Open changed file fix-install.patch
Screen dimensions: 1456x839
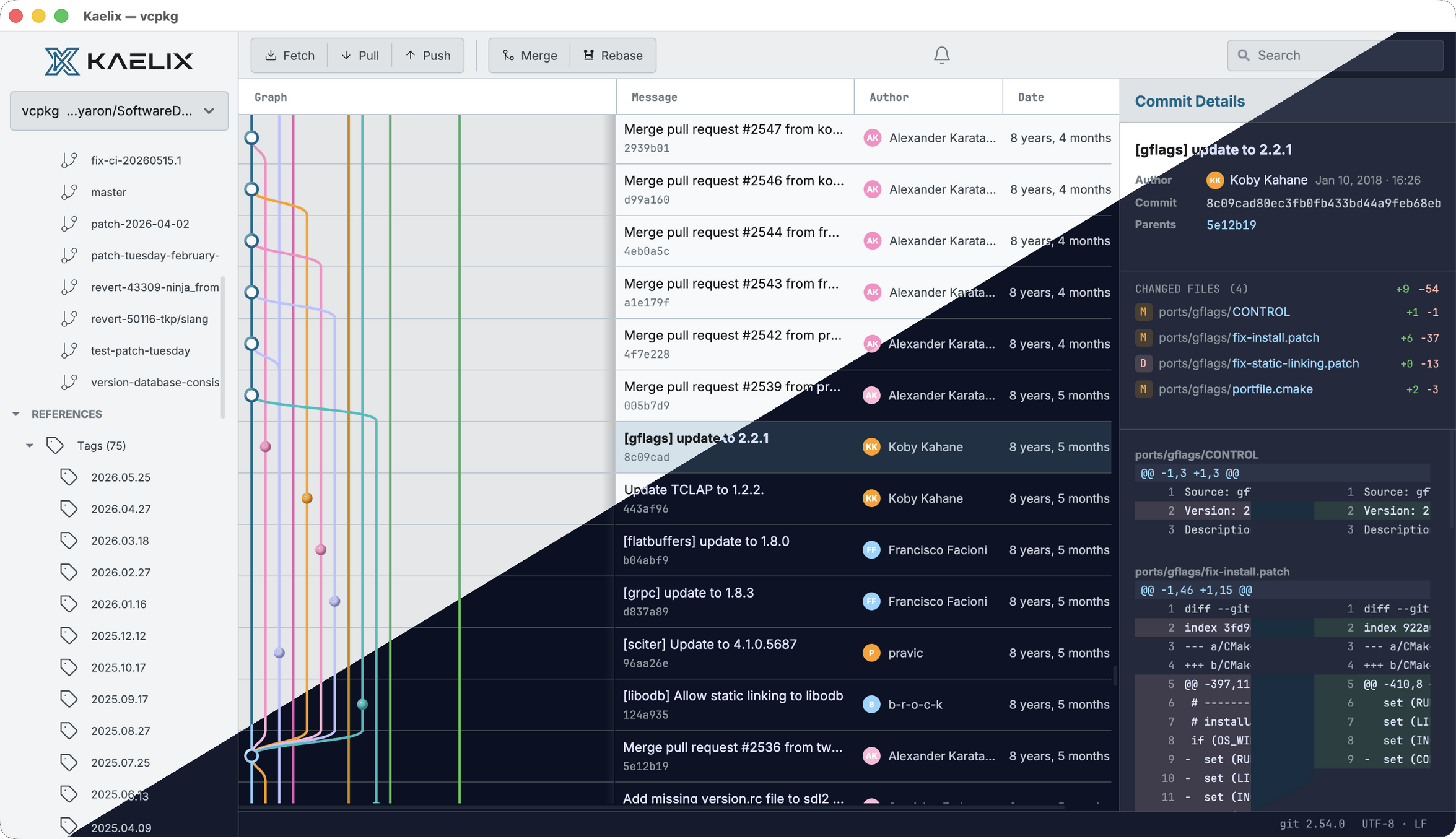click(1275, 337)
